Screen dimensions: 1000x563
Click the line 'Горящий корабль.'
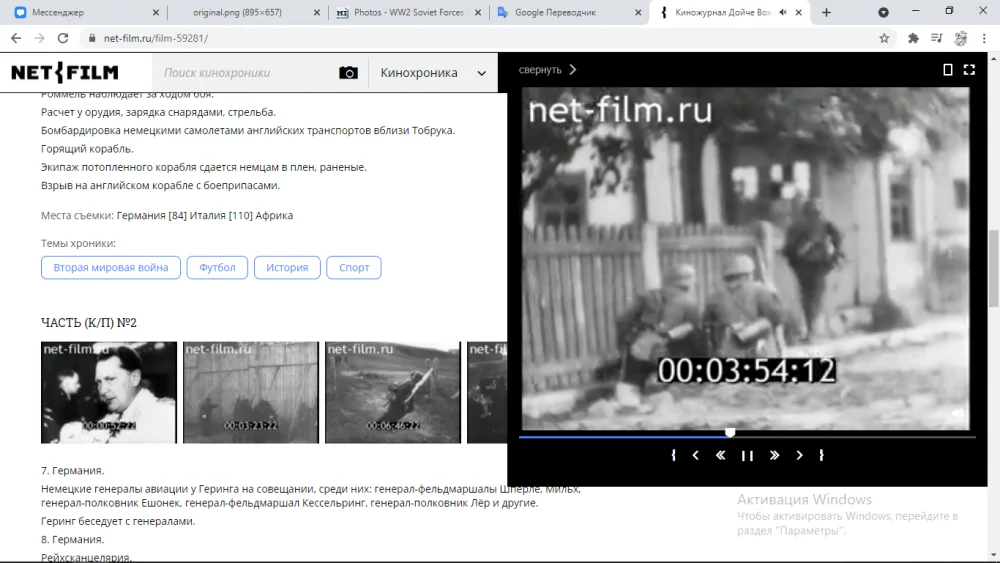87,149
